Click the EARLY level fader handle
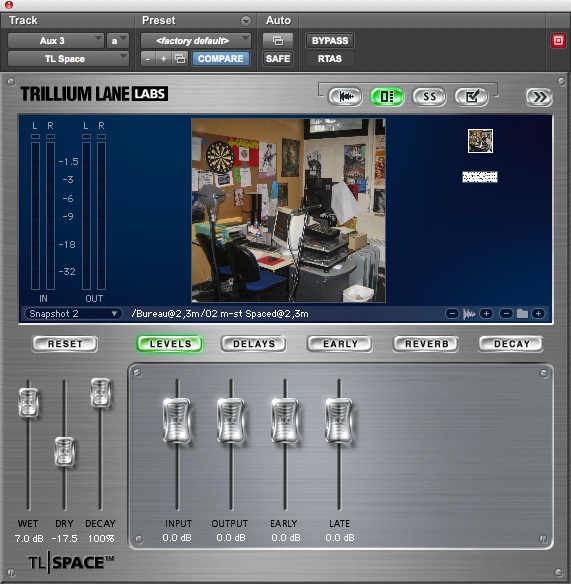 [x=285, y=420]
